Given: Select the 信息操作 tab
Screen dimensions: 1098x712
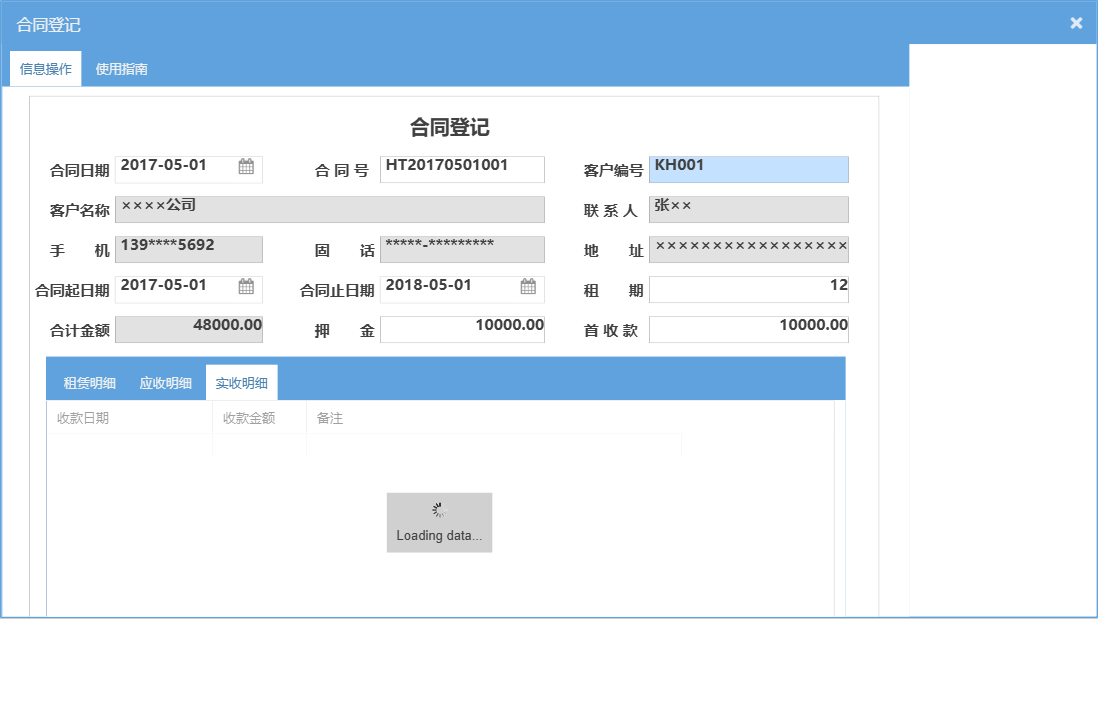Looking at the screenshot, I should tap(45, 68).
